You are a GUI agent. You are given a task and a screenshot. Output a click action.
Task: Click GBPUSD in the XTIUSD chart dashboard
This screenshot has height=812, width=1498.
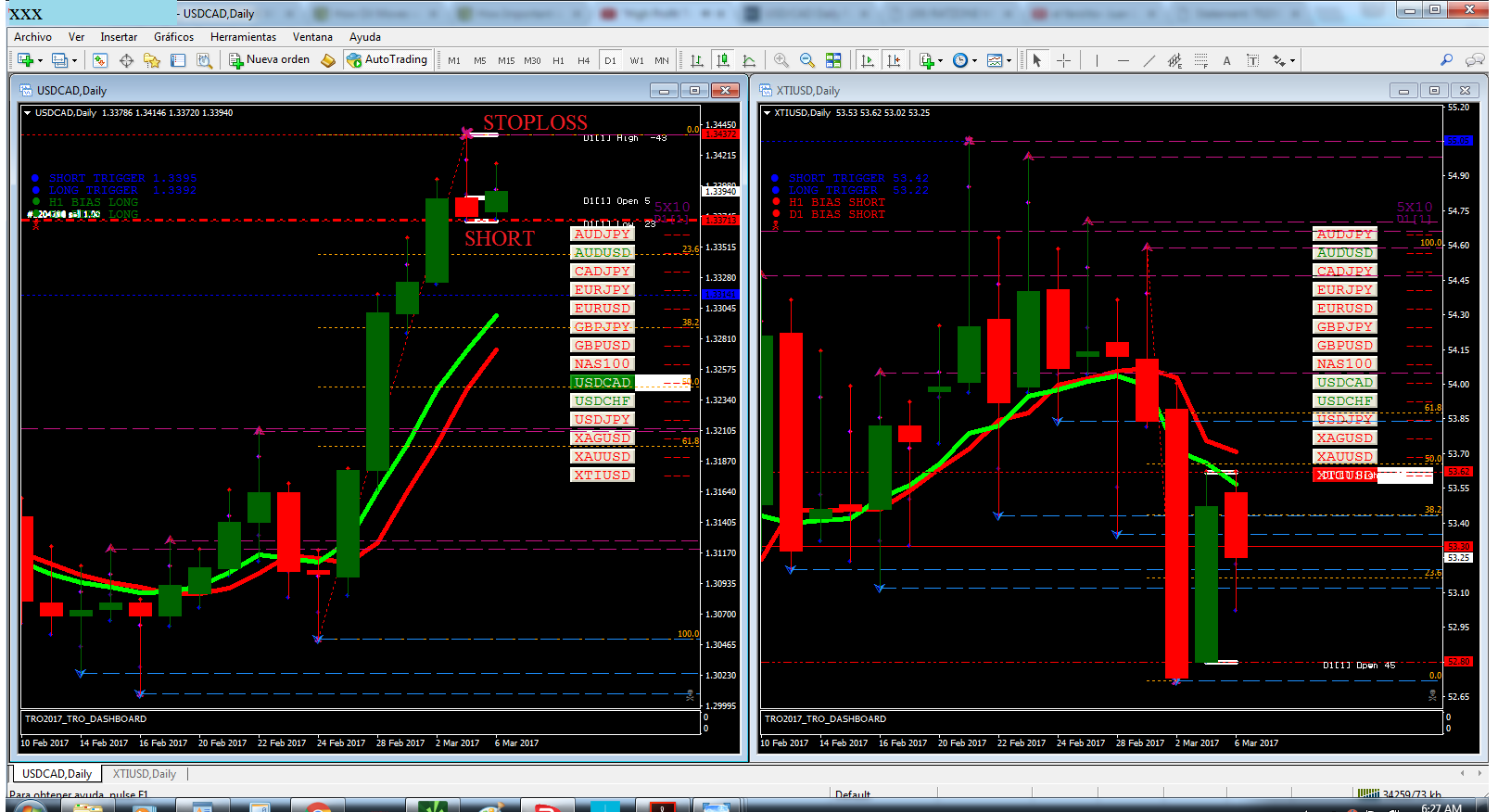pos(1345,346)
